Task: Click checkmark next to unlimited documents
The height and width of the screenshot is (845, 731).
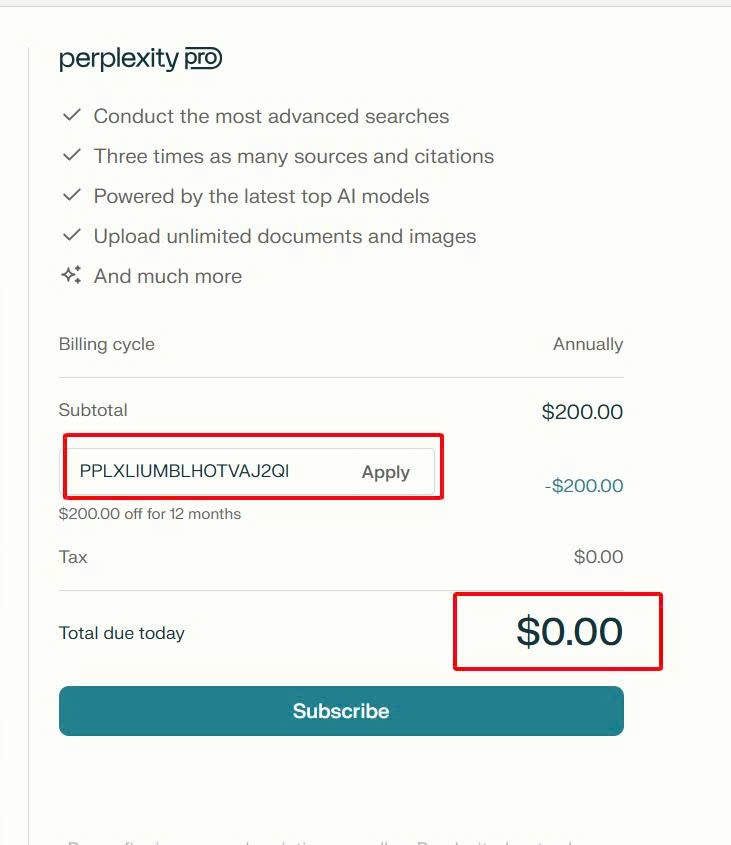Action: [71, 235]
